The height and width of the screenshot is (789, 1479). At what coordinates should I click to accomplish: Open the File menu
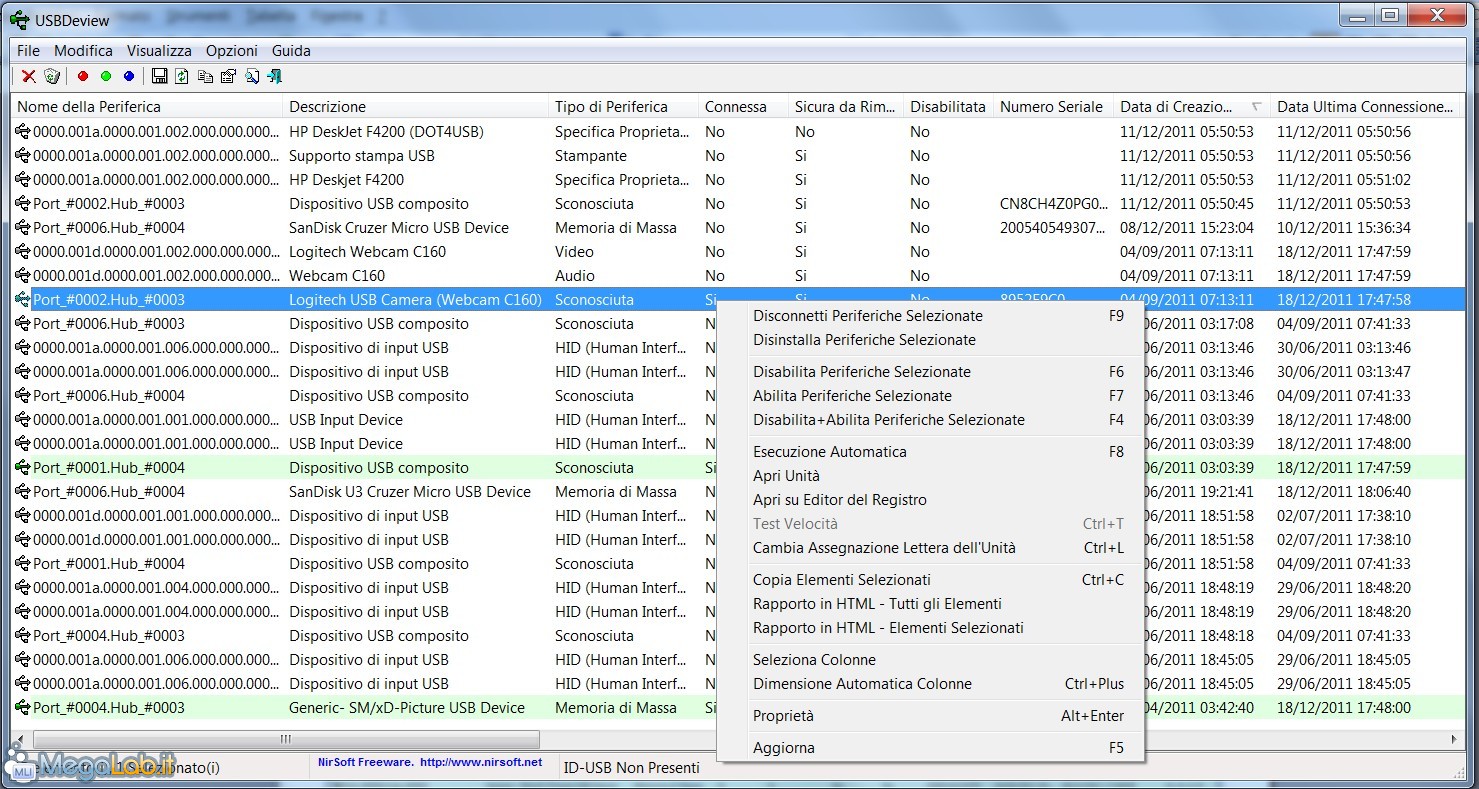coord(28,50)
